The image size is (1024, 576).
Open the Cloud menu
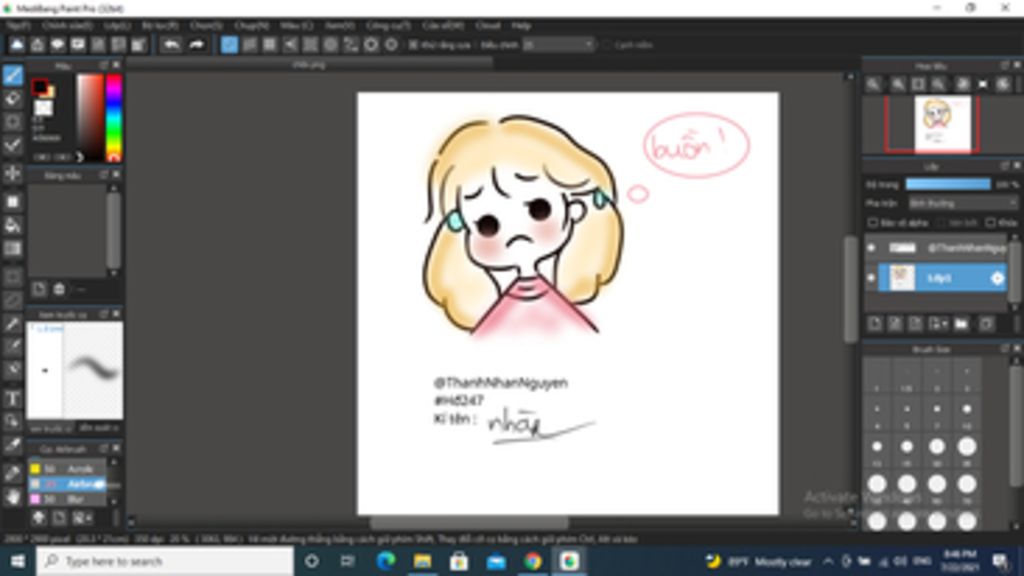tap(487, 25)
